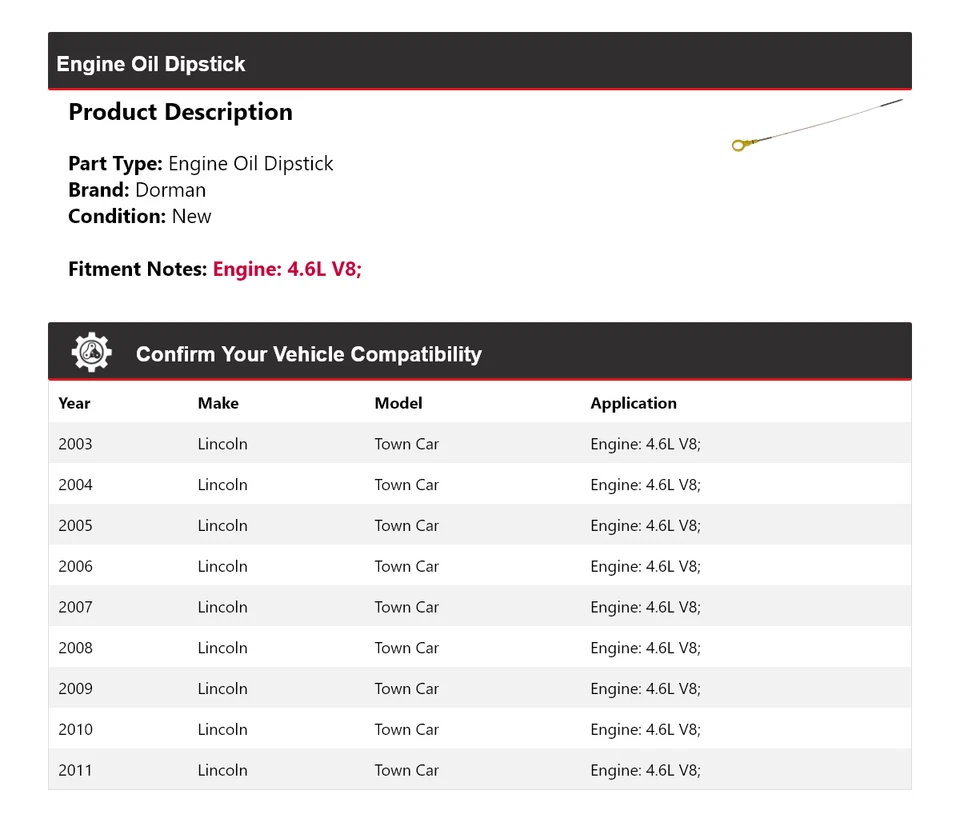Click the Dorman brand name text
This screenshot has width=960, height=822.
coord(170,190)
